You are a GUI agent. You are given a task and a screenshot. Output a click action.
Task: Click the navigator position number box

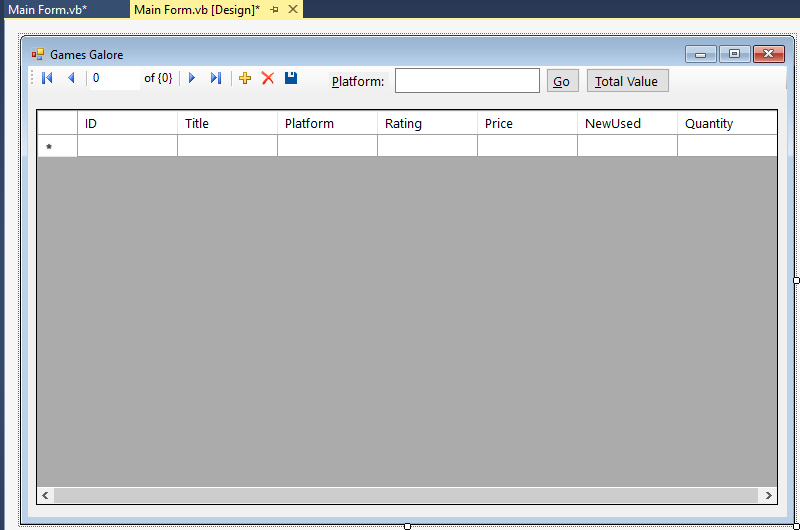tap(115, 78)
